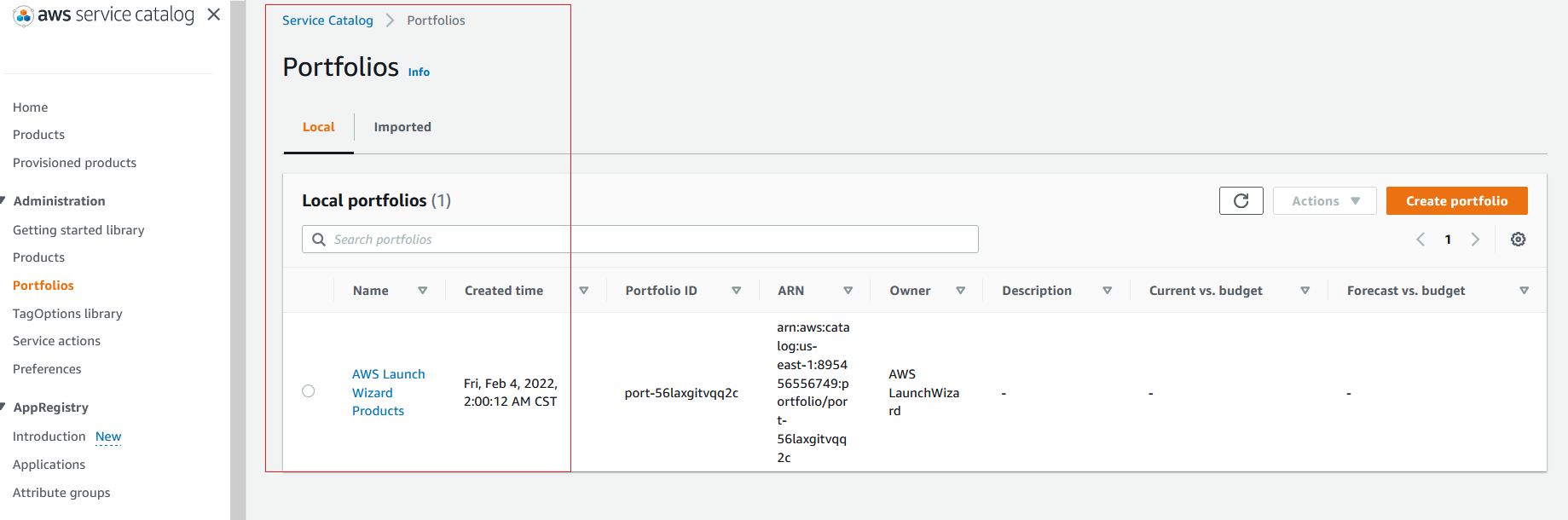Open Service actions in sidebar

(x=56, y=341)
